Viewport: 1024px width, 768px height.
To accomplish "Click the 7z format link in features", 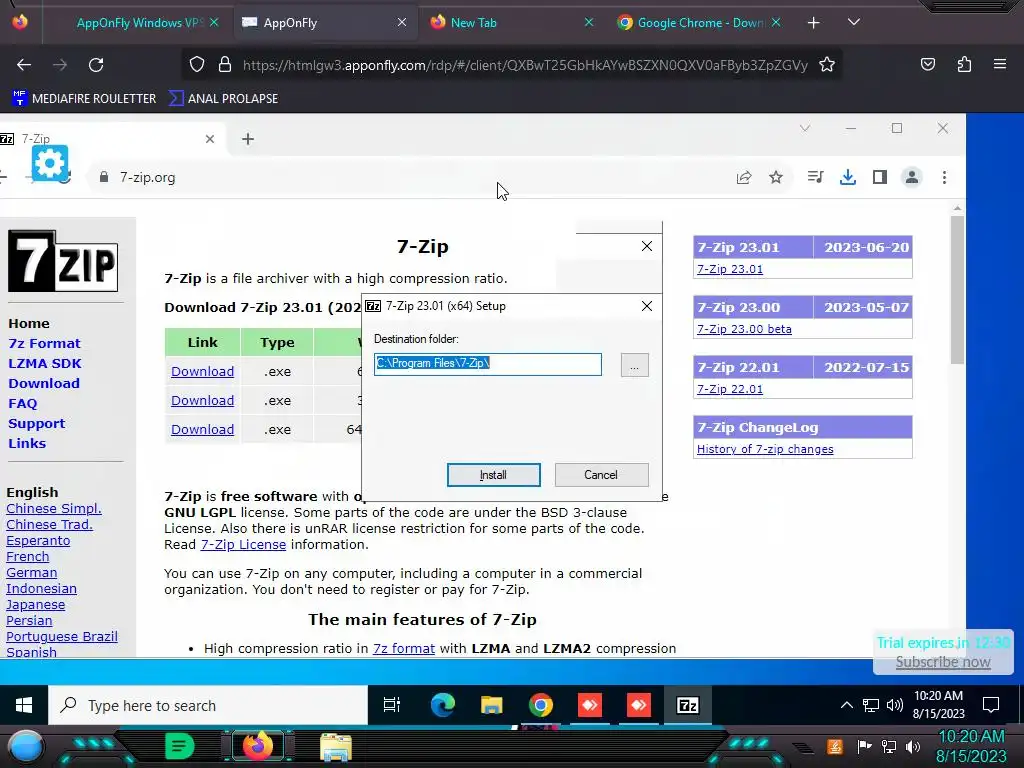I will tap(404, 648).
